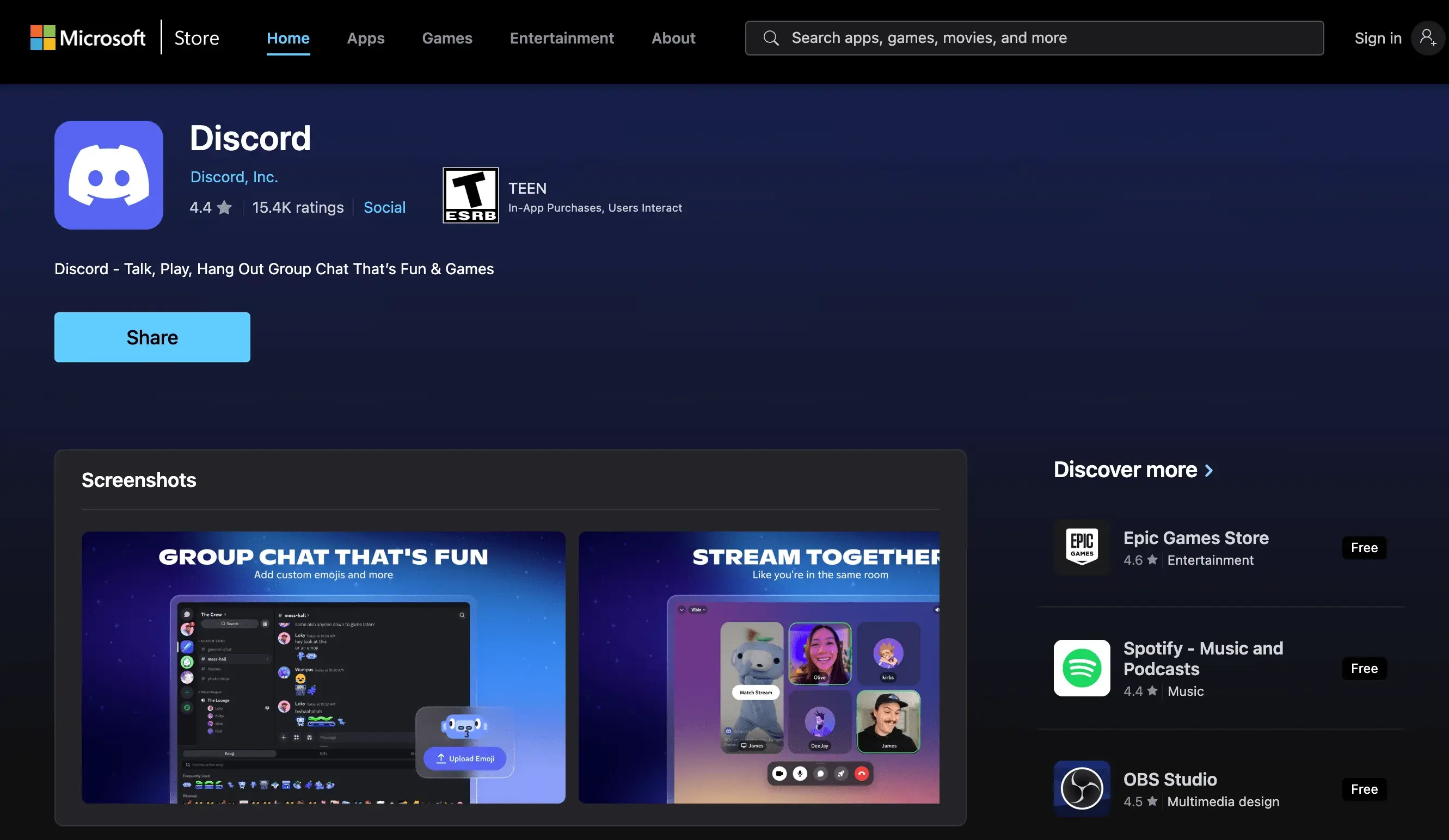Click the ESRB Teen rating badge
The image size is (1449, 840).
pos(470,195)
